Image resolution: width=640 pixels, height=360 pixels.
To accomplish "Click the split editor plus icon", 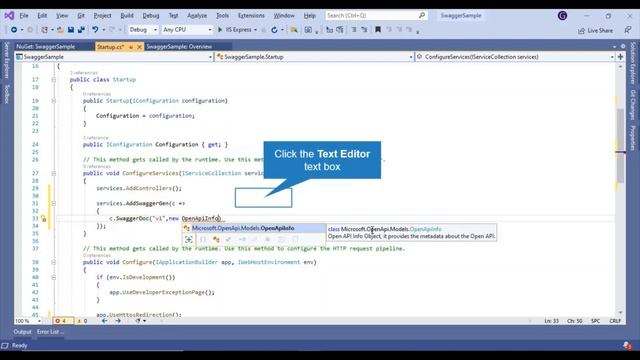I will click(x=620, y=57).
